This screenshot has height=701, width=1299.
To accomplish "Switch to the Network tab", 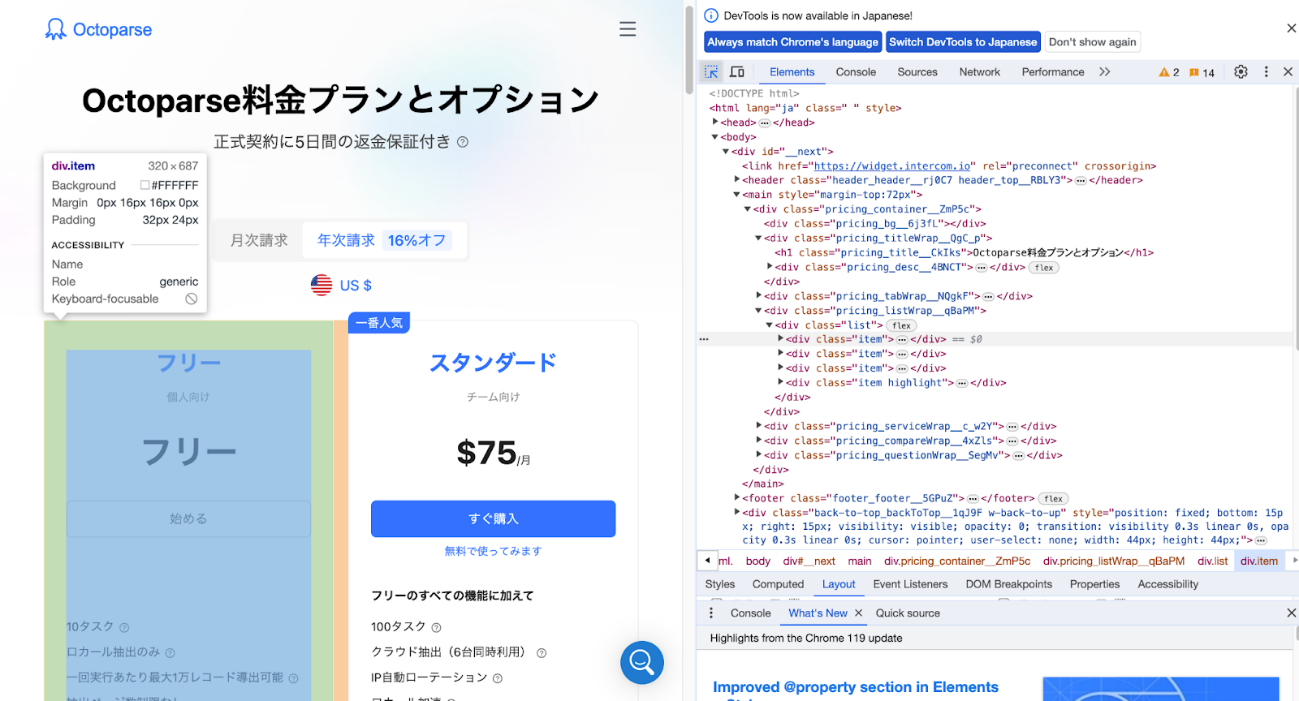I will 980,72.
